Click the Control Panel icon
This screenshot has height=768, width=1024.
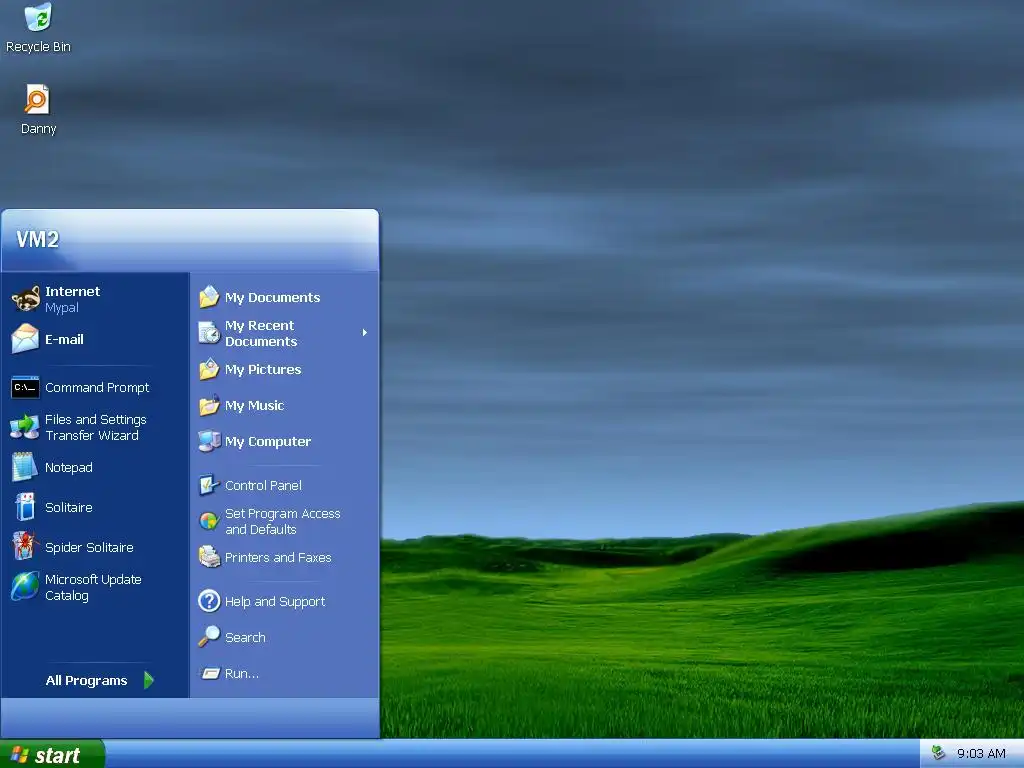pyautogui.click(x=209, y=485)
